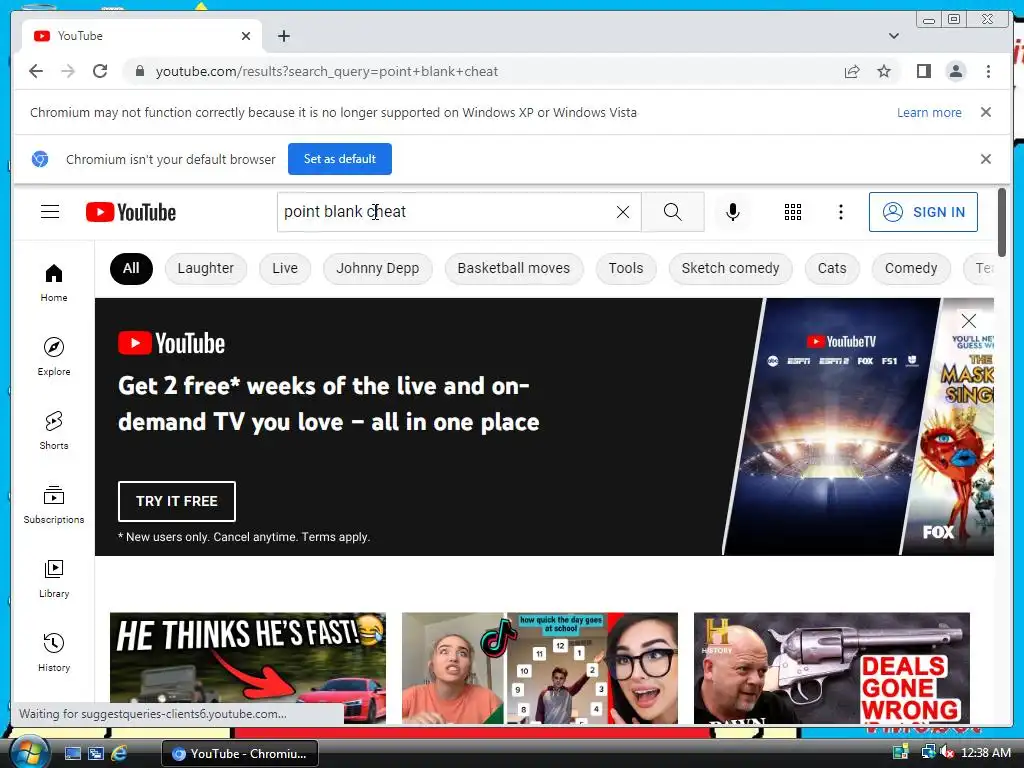
Task: Select the Live filter chip
Action: click(x=285, y=268)
